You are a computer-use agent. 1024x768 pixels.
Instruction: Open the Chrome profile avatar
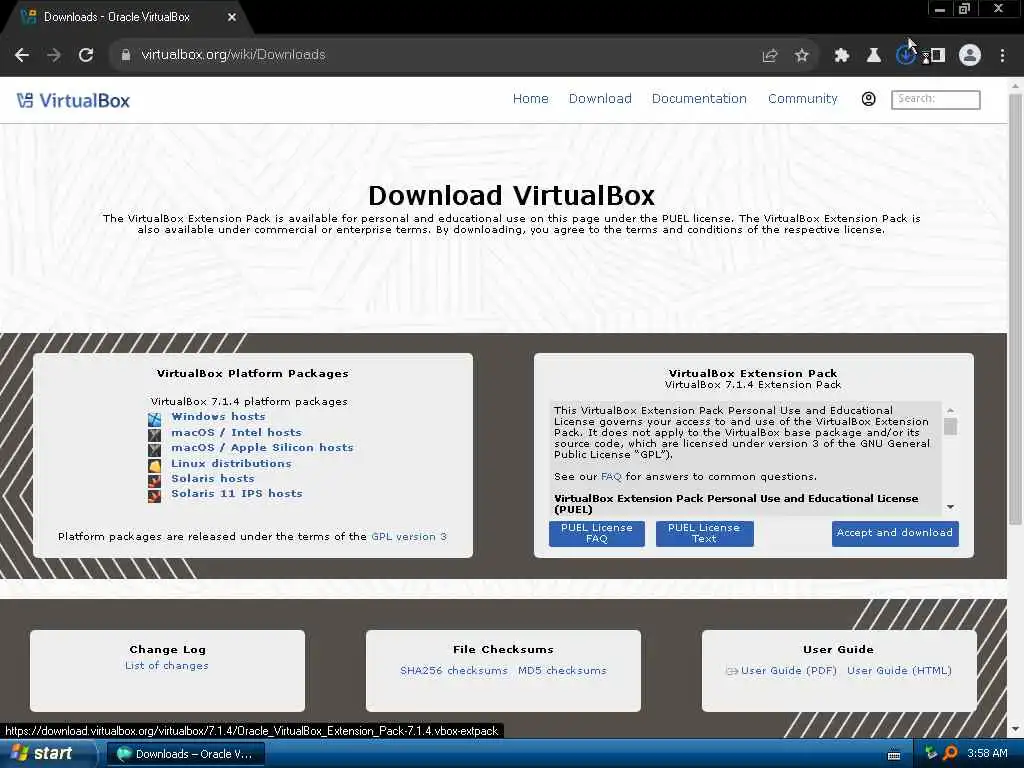tap(970, 56)
